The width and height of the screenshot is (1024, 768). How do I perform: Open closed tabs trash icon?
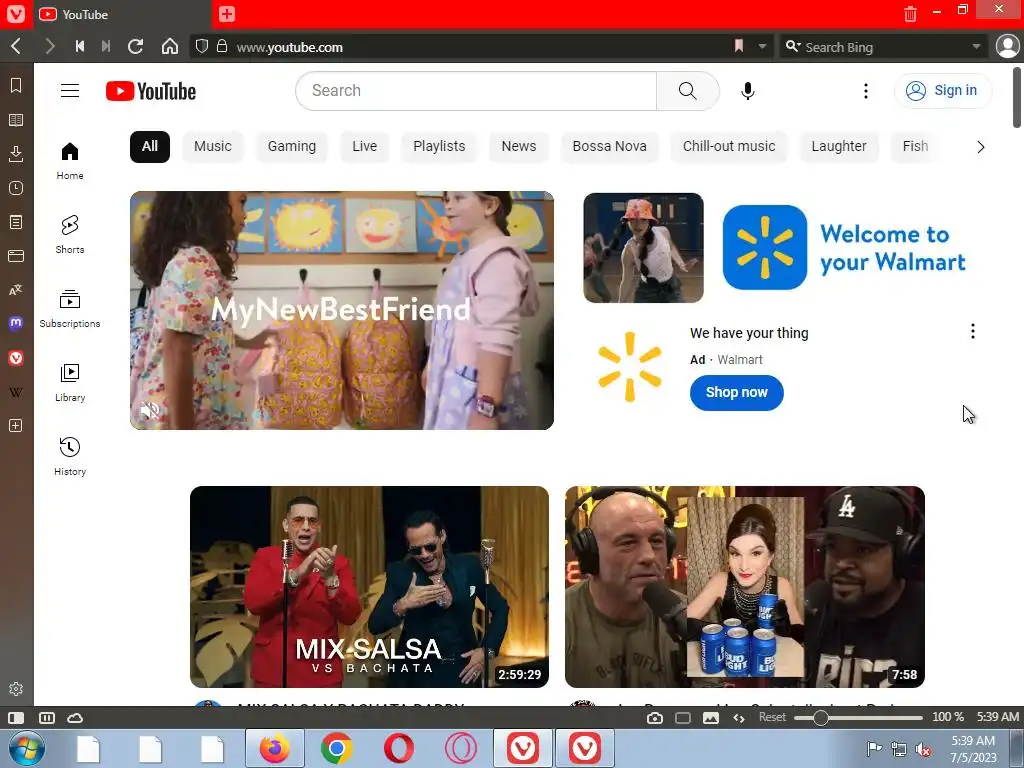pos(910,14)
